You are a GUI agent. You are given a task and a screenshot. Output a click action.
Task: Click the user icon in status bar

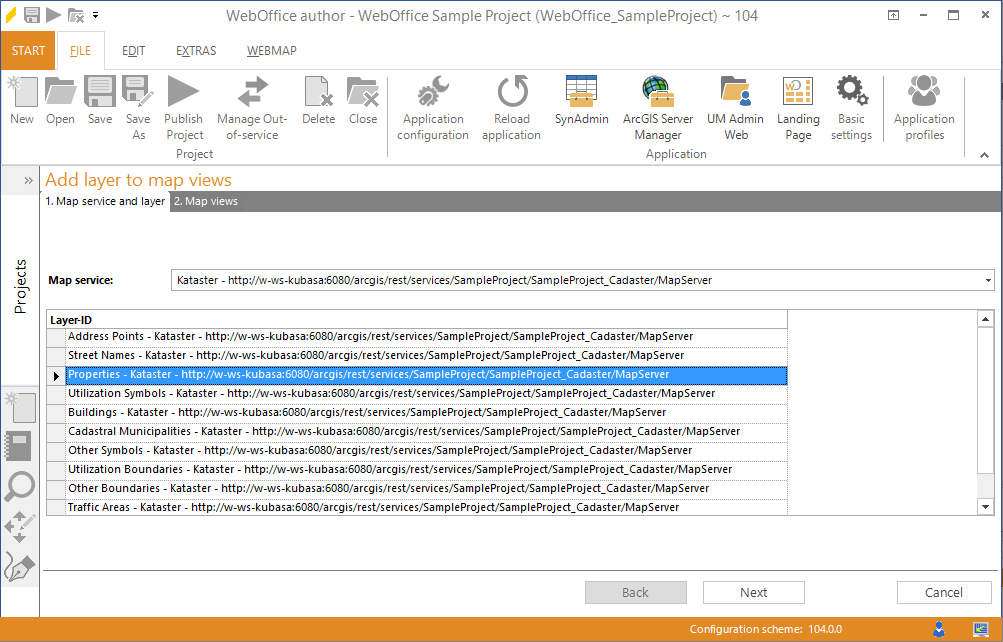coord(938,630)
